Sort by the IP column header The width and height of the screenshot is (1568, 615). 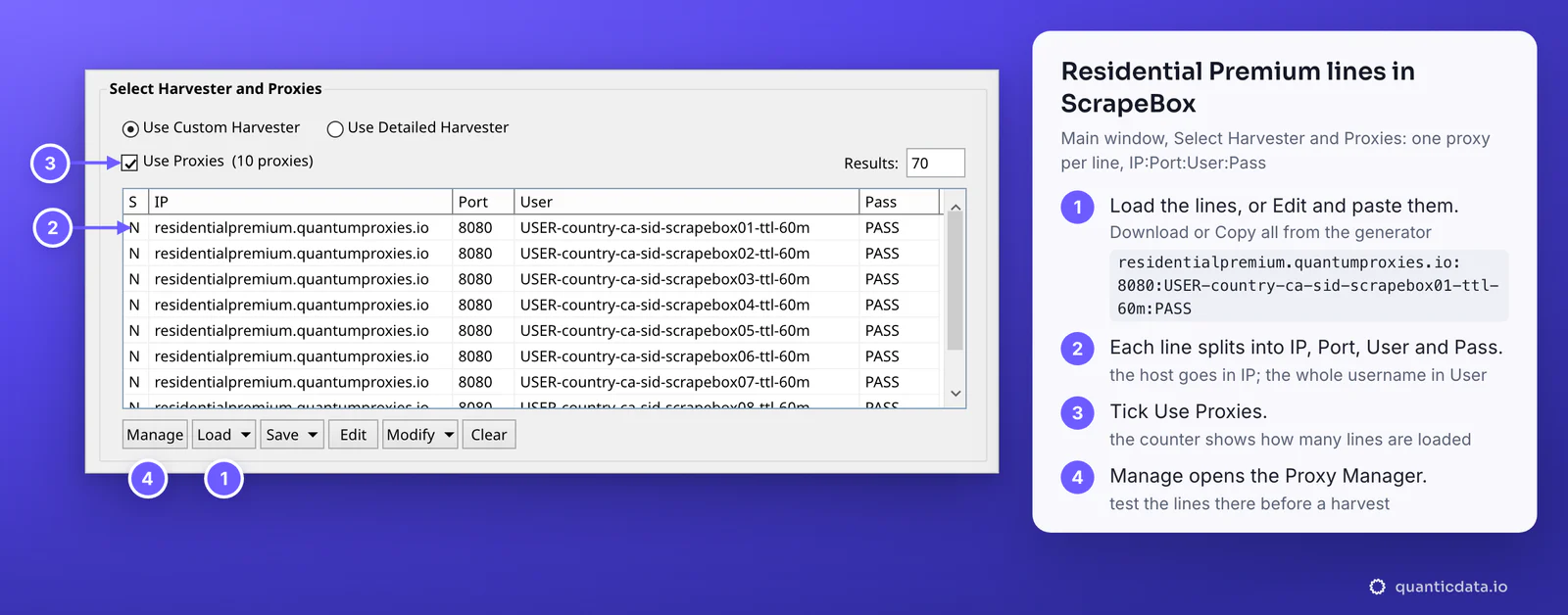[x=300, y=202]
